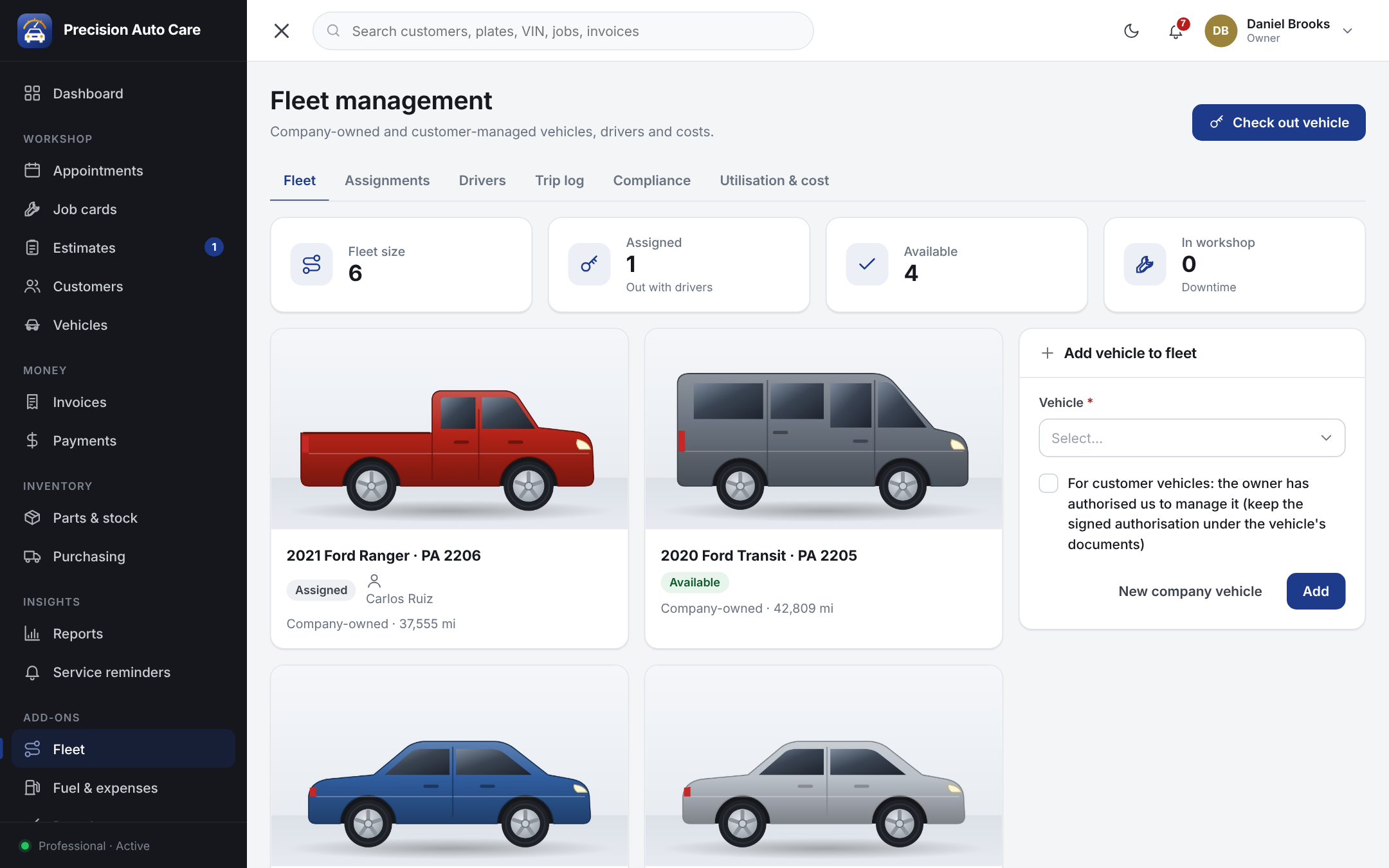
Task: Open Purchasing in the sidebar
Action: point(123,556)
